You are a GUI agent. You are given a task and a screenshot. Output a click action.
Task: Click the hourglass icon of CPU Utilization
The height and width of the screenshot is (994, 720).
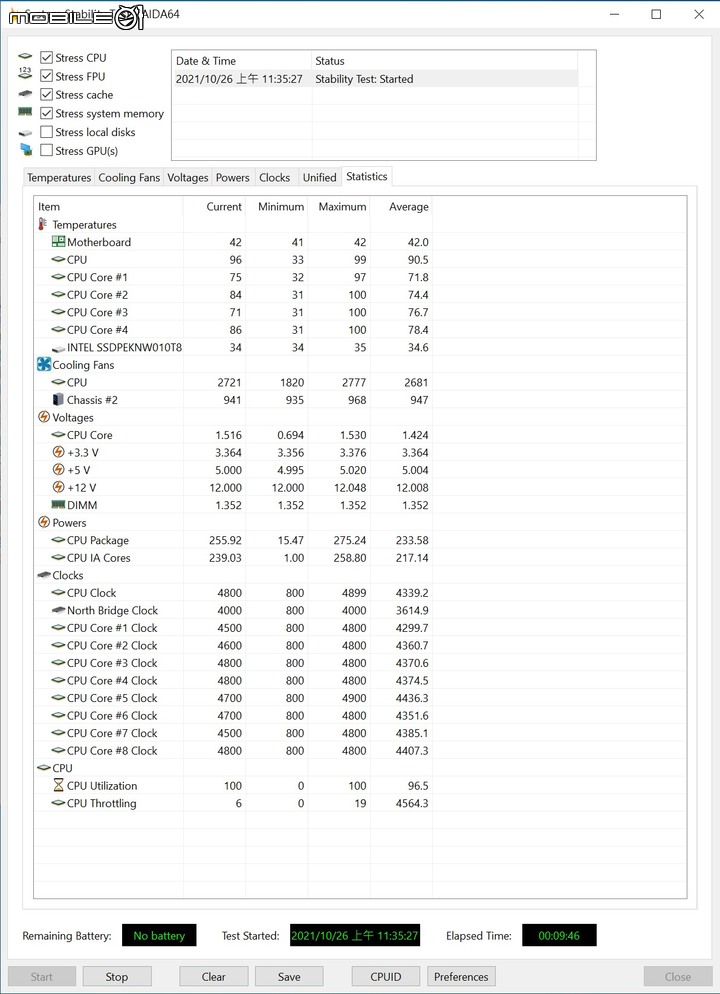pos(58,785)
